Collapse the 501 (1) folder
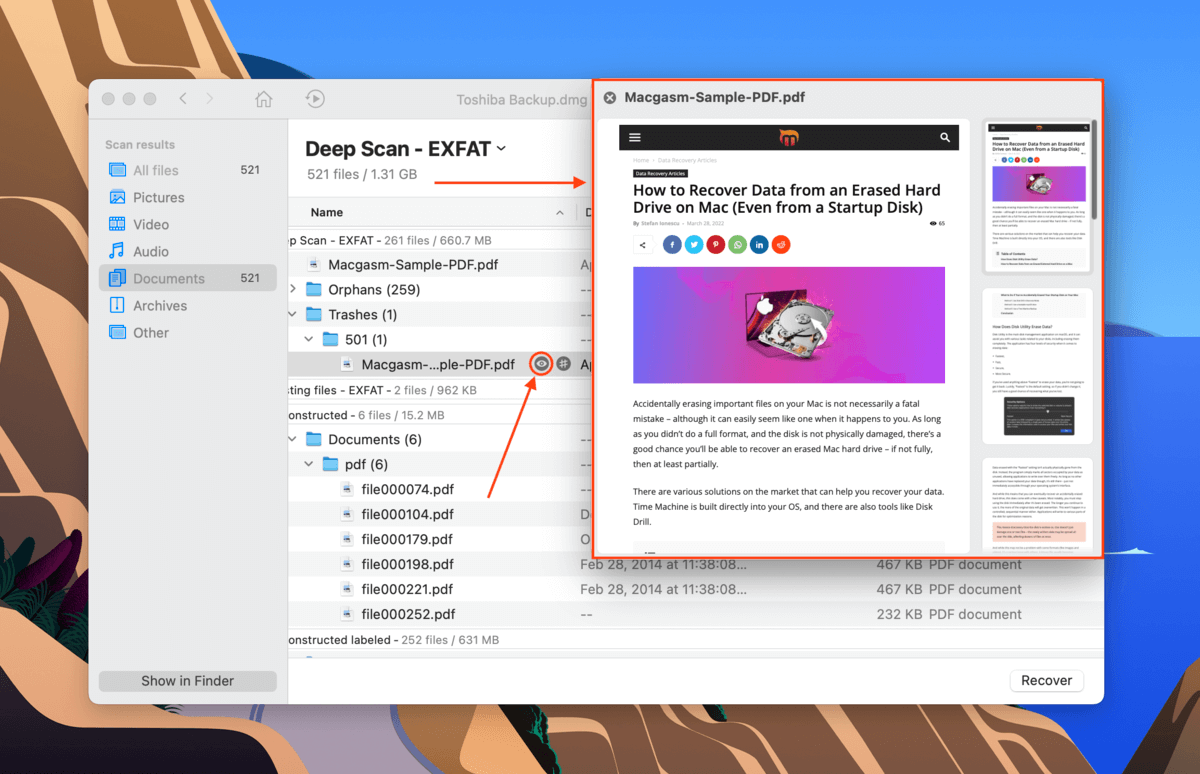The width and height of the screenshot is (1200, 774). click(309, 339)
